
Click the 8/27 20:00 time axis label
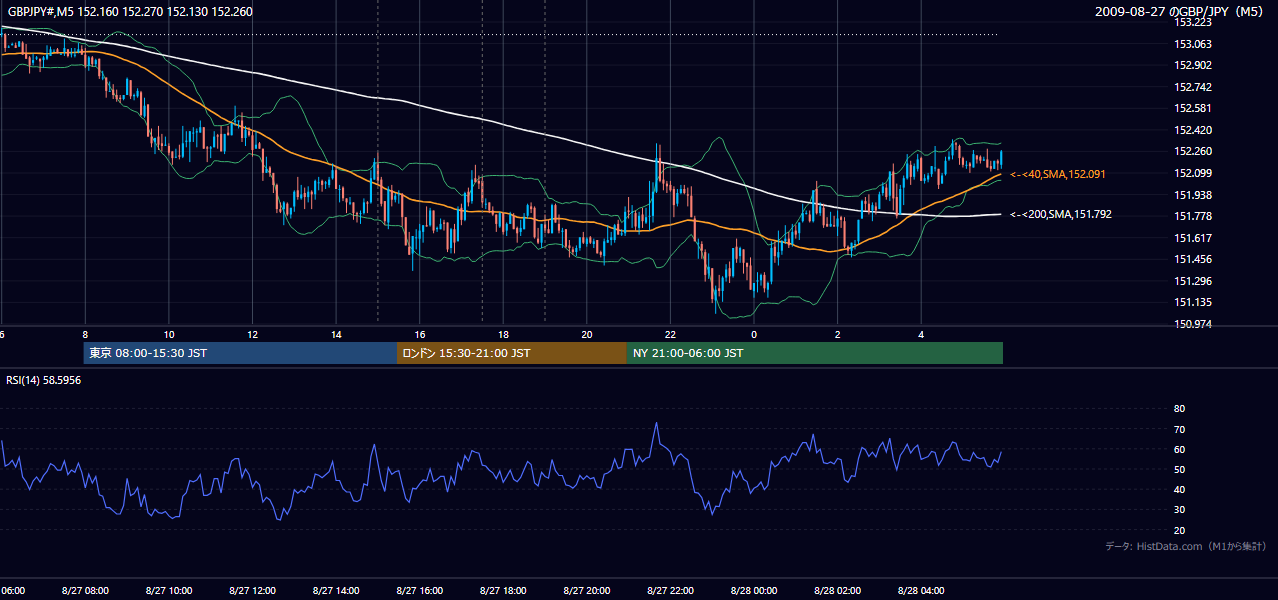tap(586, 590)
